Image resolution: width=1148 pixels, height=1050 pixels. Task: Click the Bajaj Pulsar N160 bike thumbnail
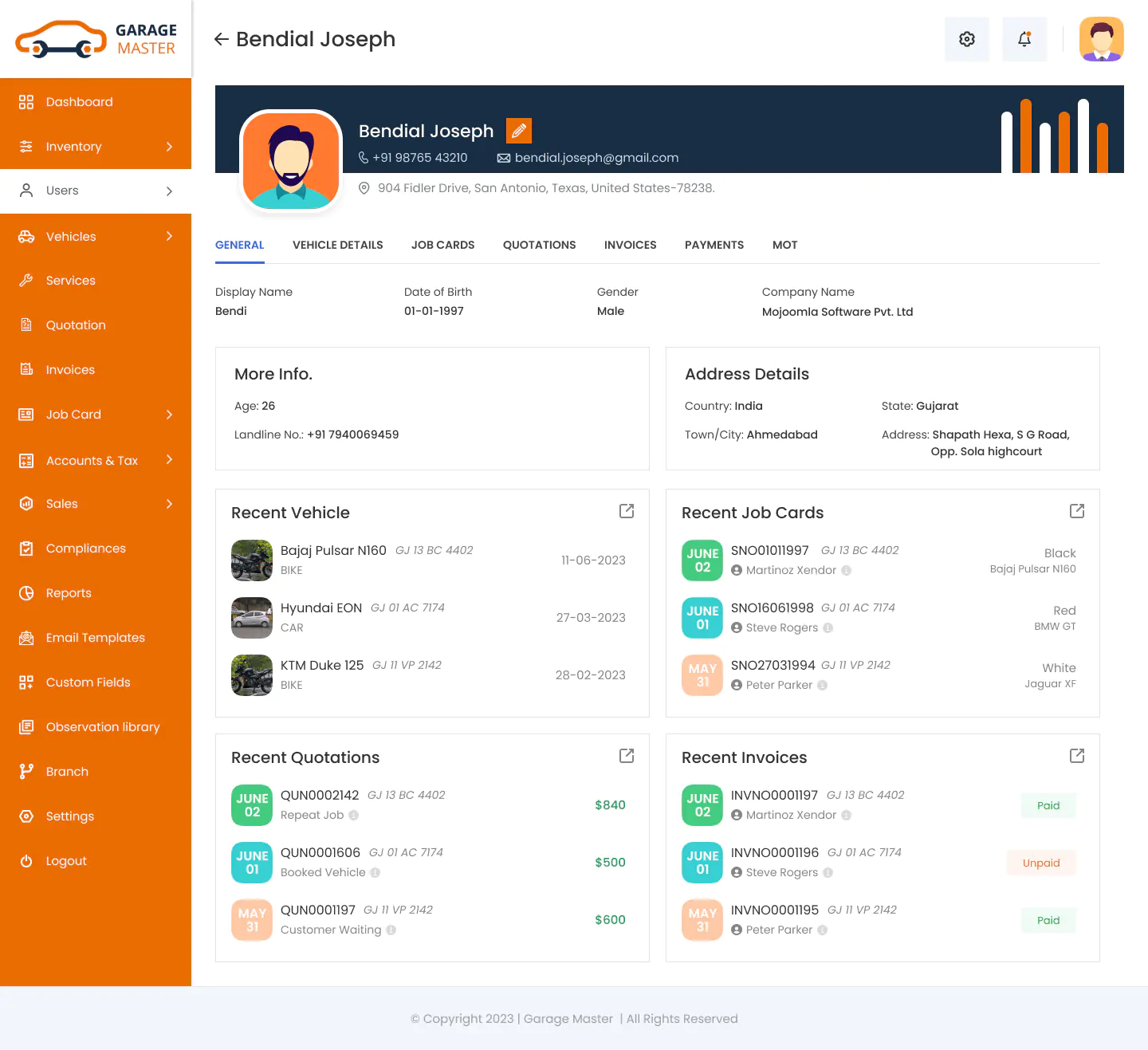[251, 560]
